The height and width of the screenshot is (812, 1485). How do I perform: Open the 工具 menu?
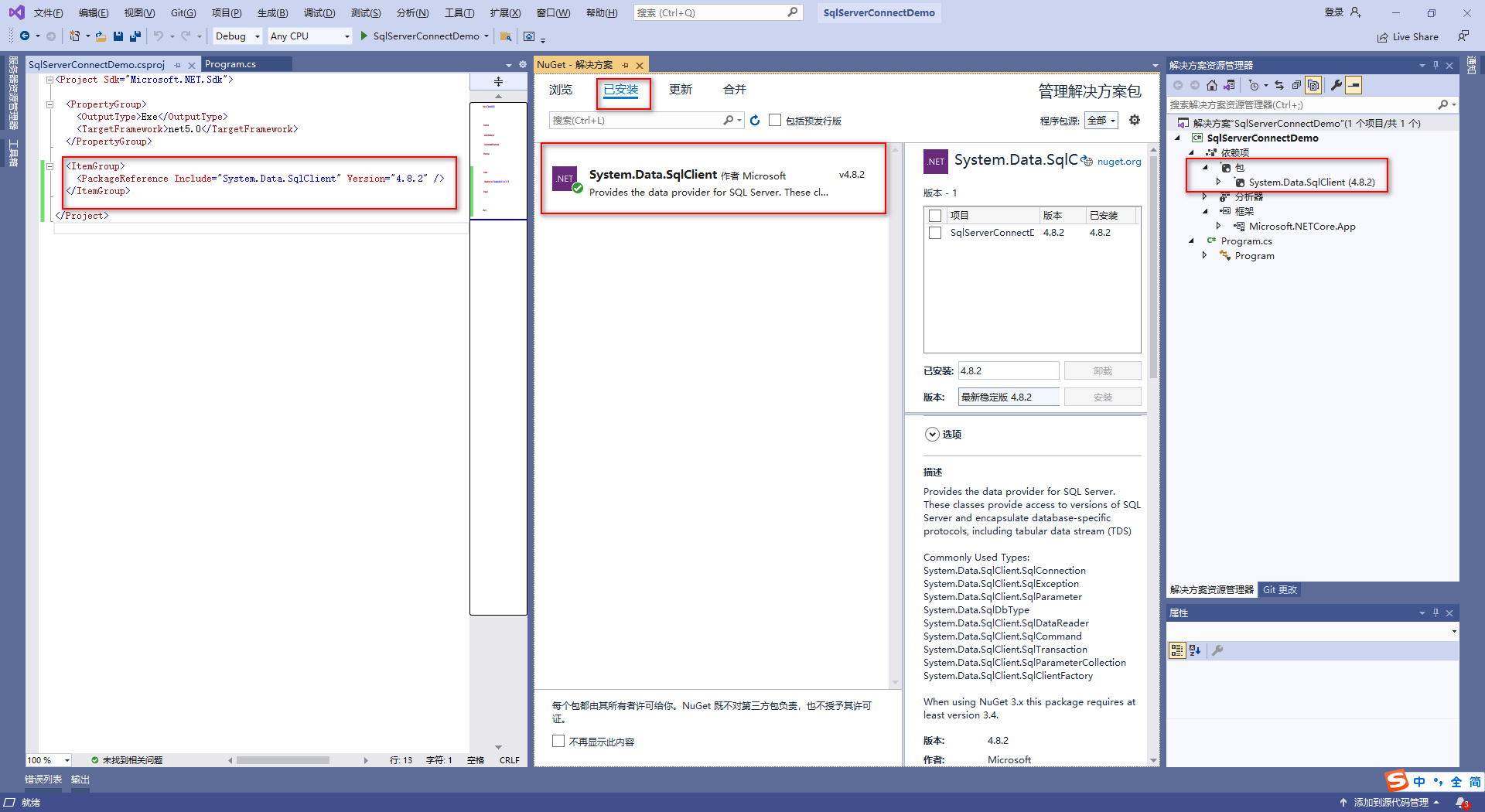point(459,12)
